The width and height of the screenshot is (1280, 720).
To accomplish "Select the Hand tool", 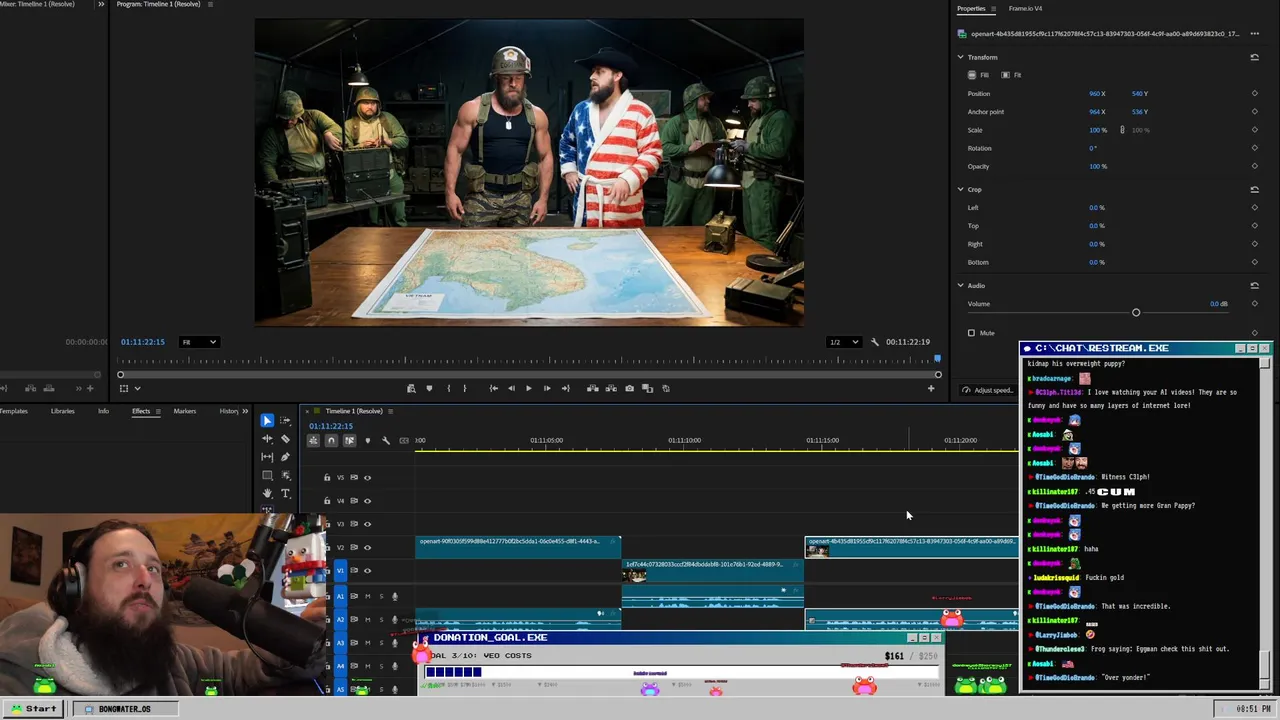I will click(x=267, y=493).
